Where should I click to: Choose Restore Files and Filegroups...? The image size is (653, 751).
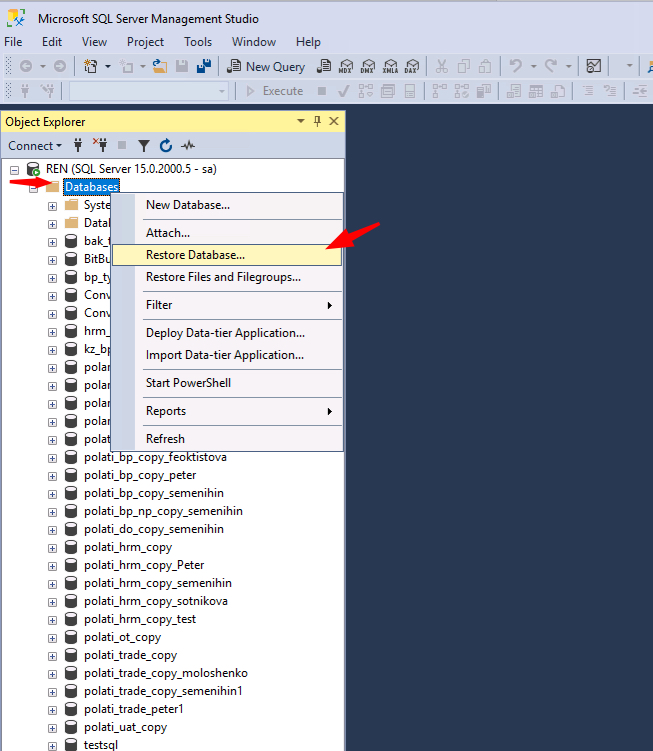click(x=227, y=277)
